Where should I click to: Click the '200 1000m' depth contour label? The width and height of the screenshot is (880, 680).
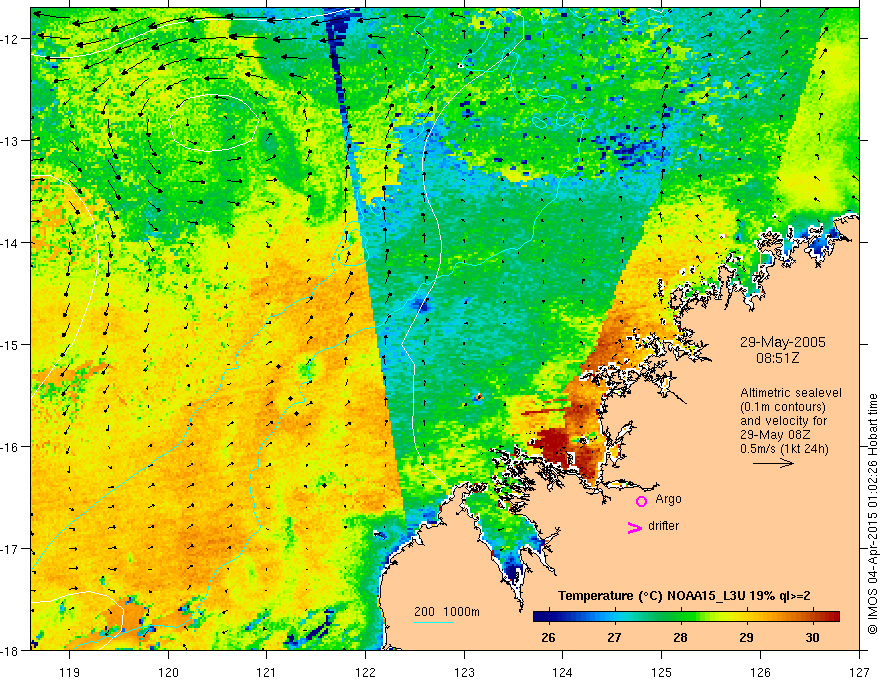pyautogui.click(x=447, y=612)
